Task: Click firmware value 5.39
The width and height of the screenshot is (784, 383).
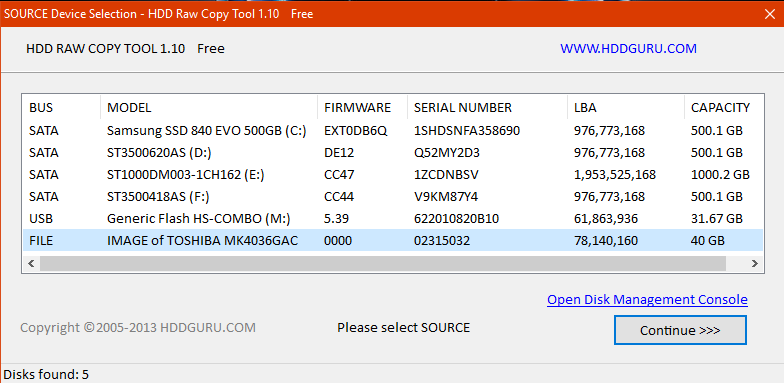Action: 336,218
